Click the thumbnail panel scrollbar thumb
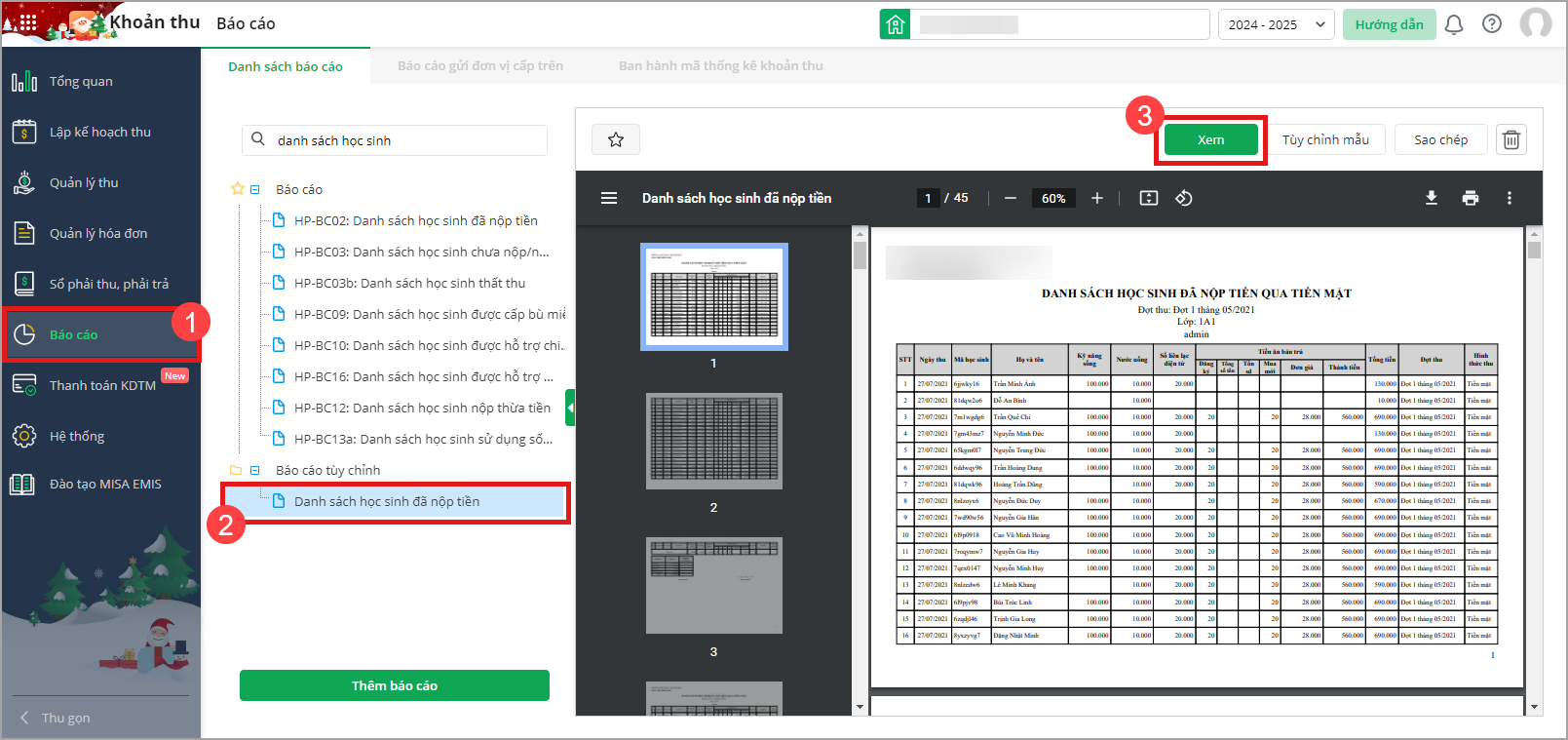 coord(860,255)
